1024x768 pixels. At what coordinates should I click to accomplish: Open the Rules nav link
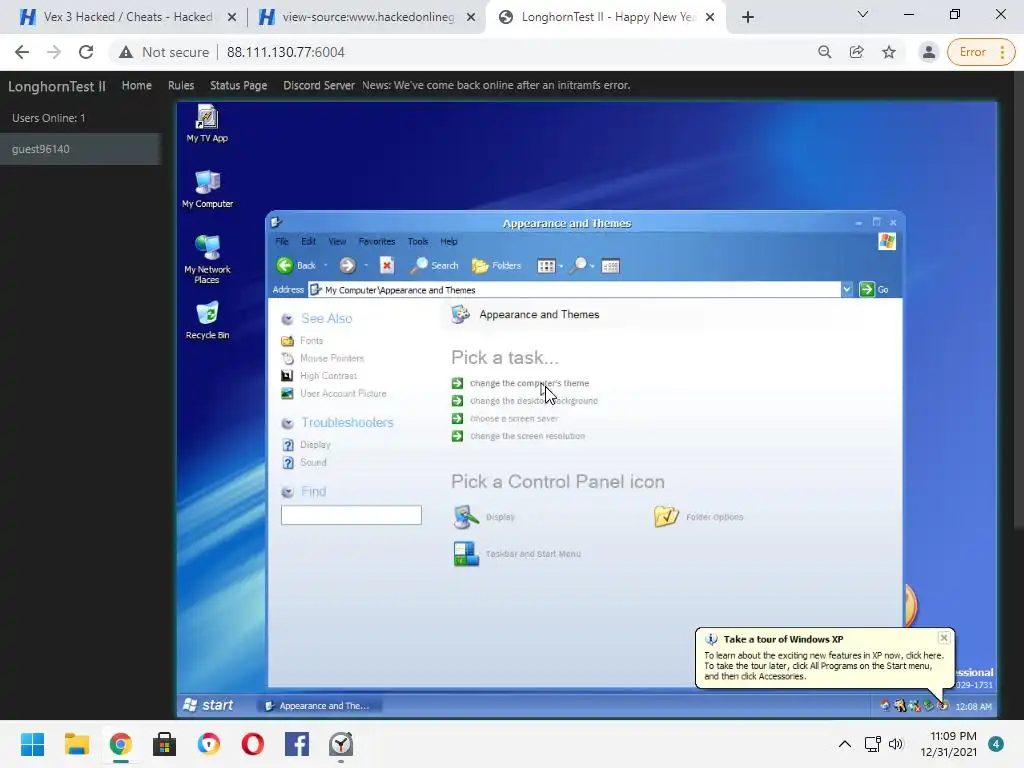click(181, 85)
